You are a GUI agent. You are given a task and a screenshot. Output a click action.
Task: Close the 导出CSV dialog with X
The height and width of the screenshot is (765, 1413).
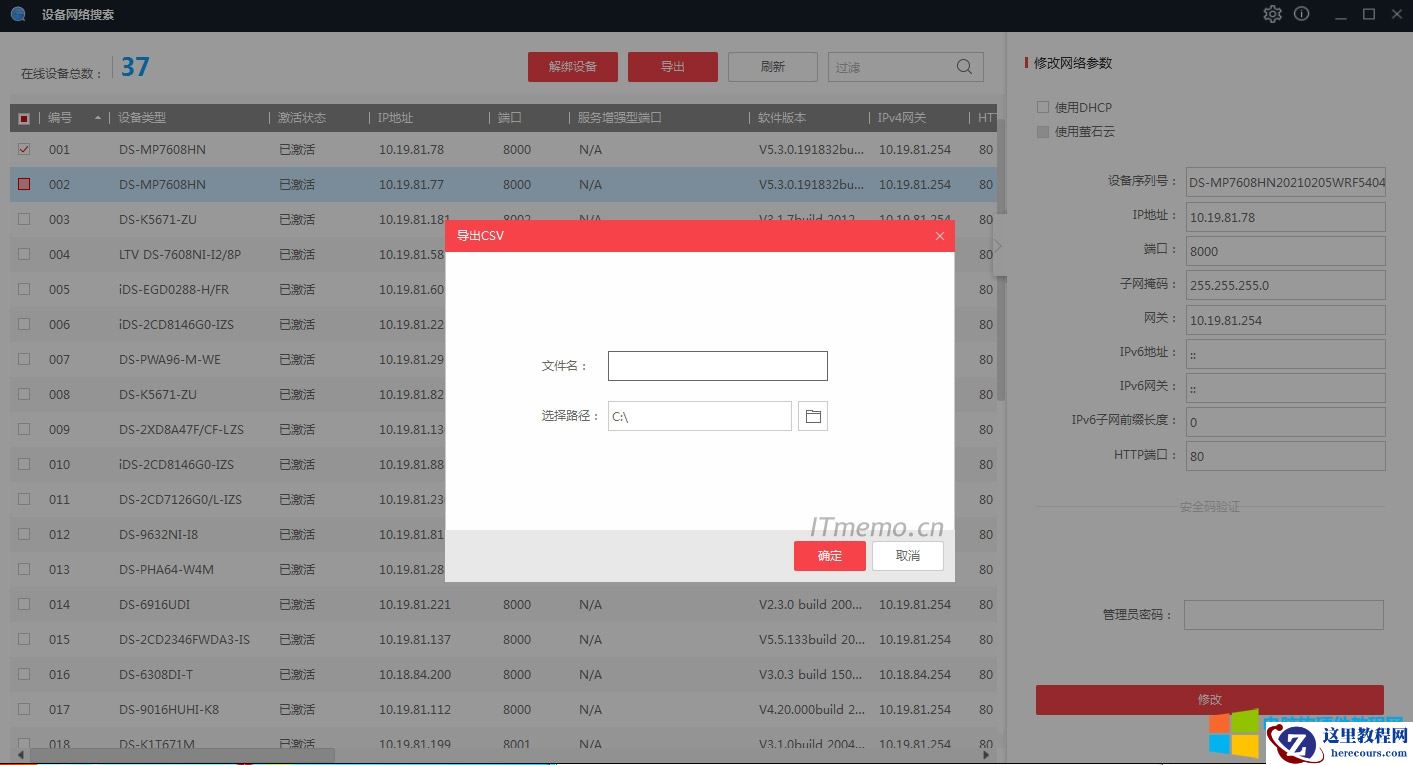pos(940,236)
